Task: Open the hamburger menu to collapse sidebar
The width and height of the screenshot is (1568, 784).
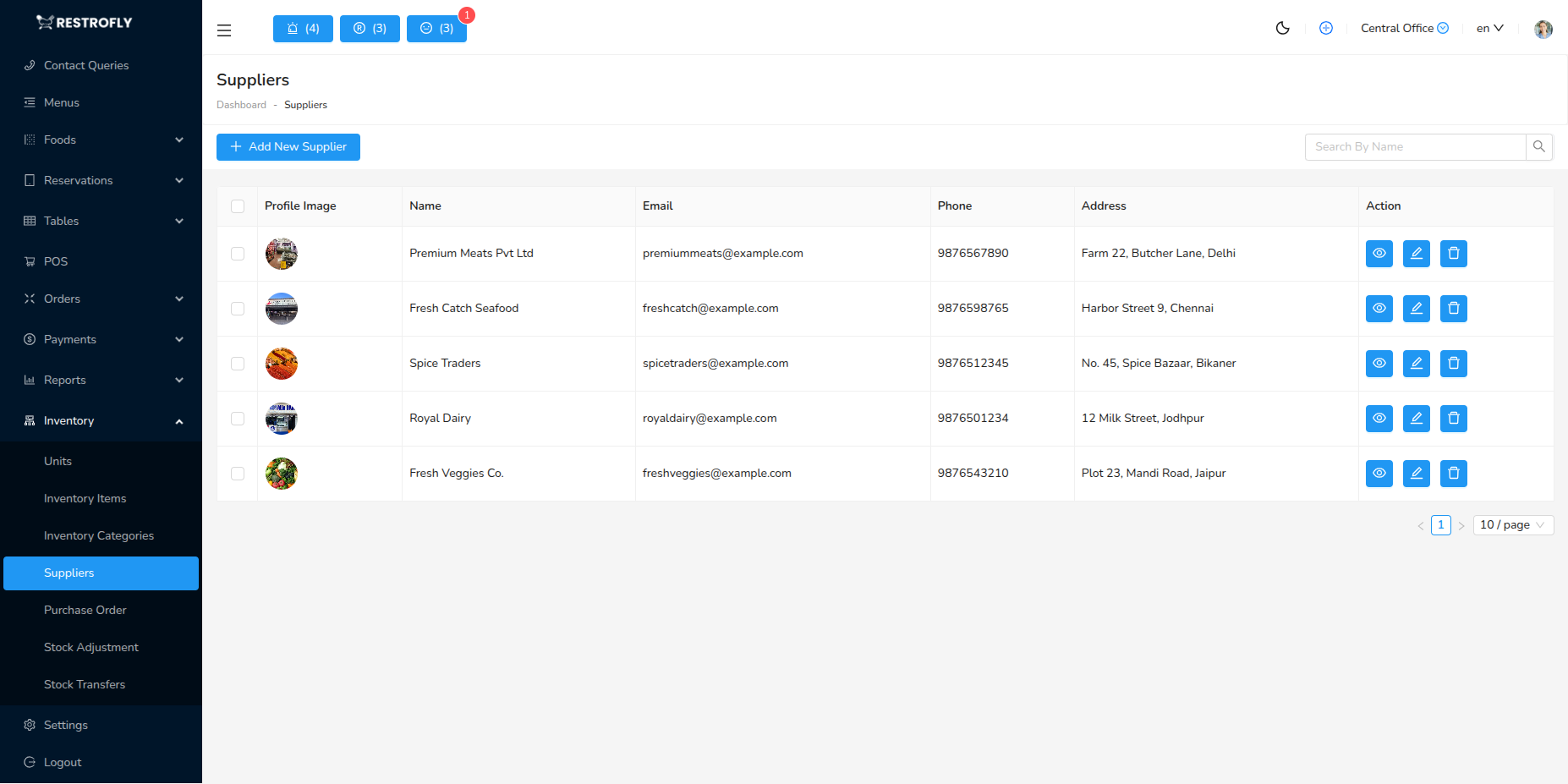Action: [223, 30]
